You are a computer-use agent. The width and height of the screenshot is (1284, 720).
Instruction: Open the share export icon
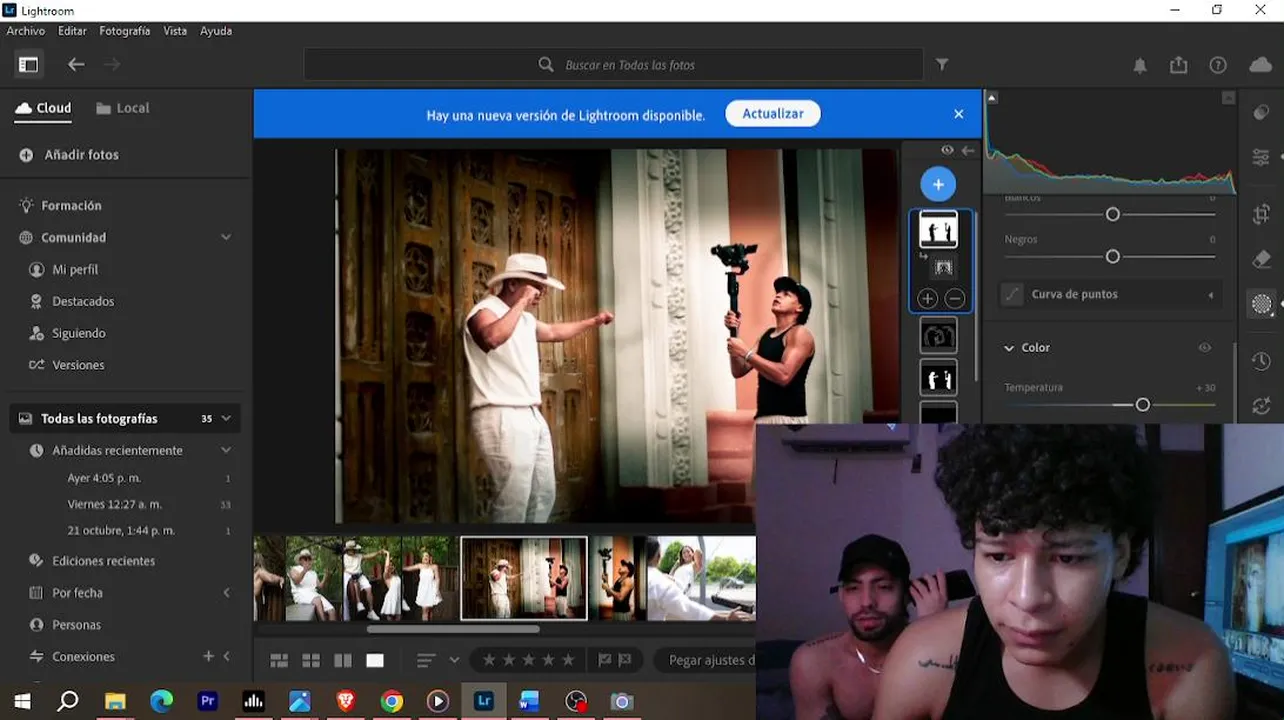coord(1179,65)
